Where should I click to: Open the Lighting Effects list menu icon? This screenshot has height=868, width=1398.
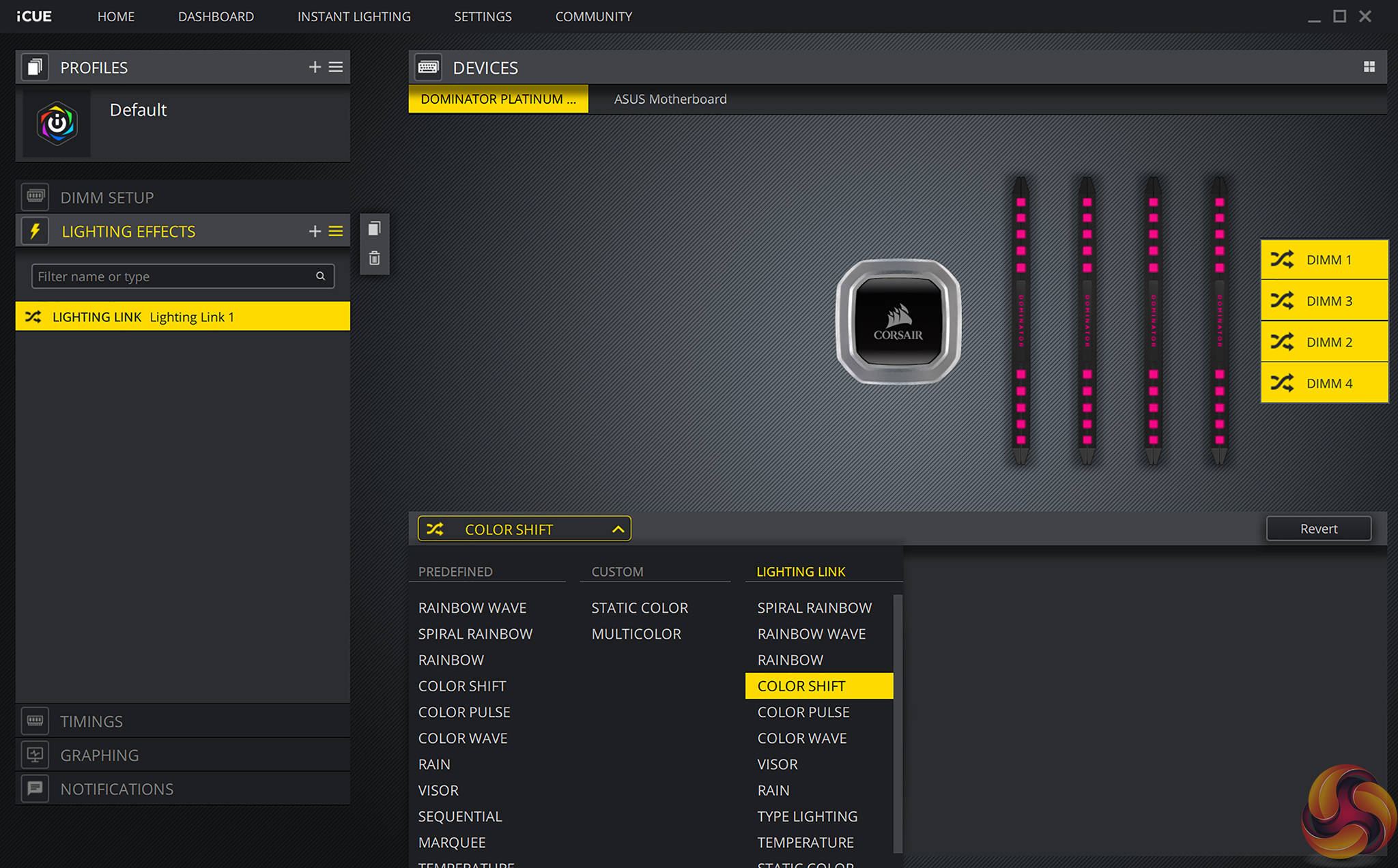336,231
